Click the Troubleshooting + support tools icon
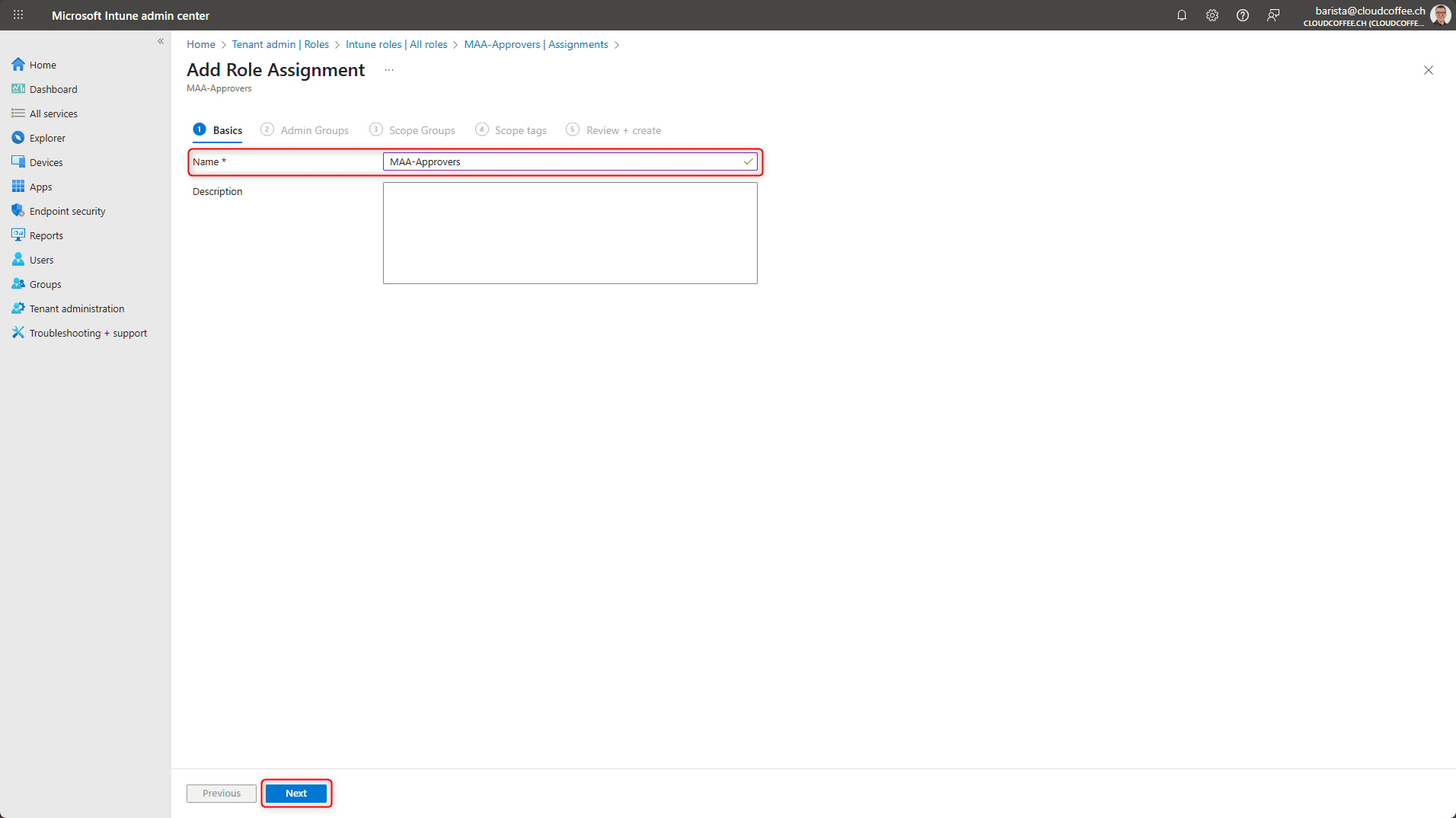The height and width of the screenshot is (818, 1456). pyautogui.click(x=18, y=333)
